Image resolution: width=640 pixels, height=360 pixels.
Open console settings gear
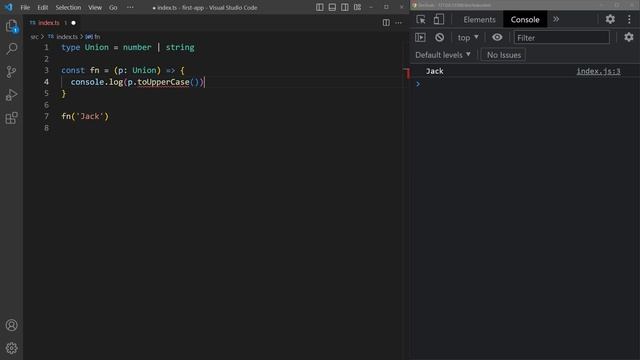click(x=629, y=37)
